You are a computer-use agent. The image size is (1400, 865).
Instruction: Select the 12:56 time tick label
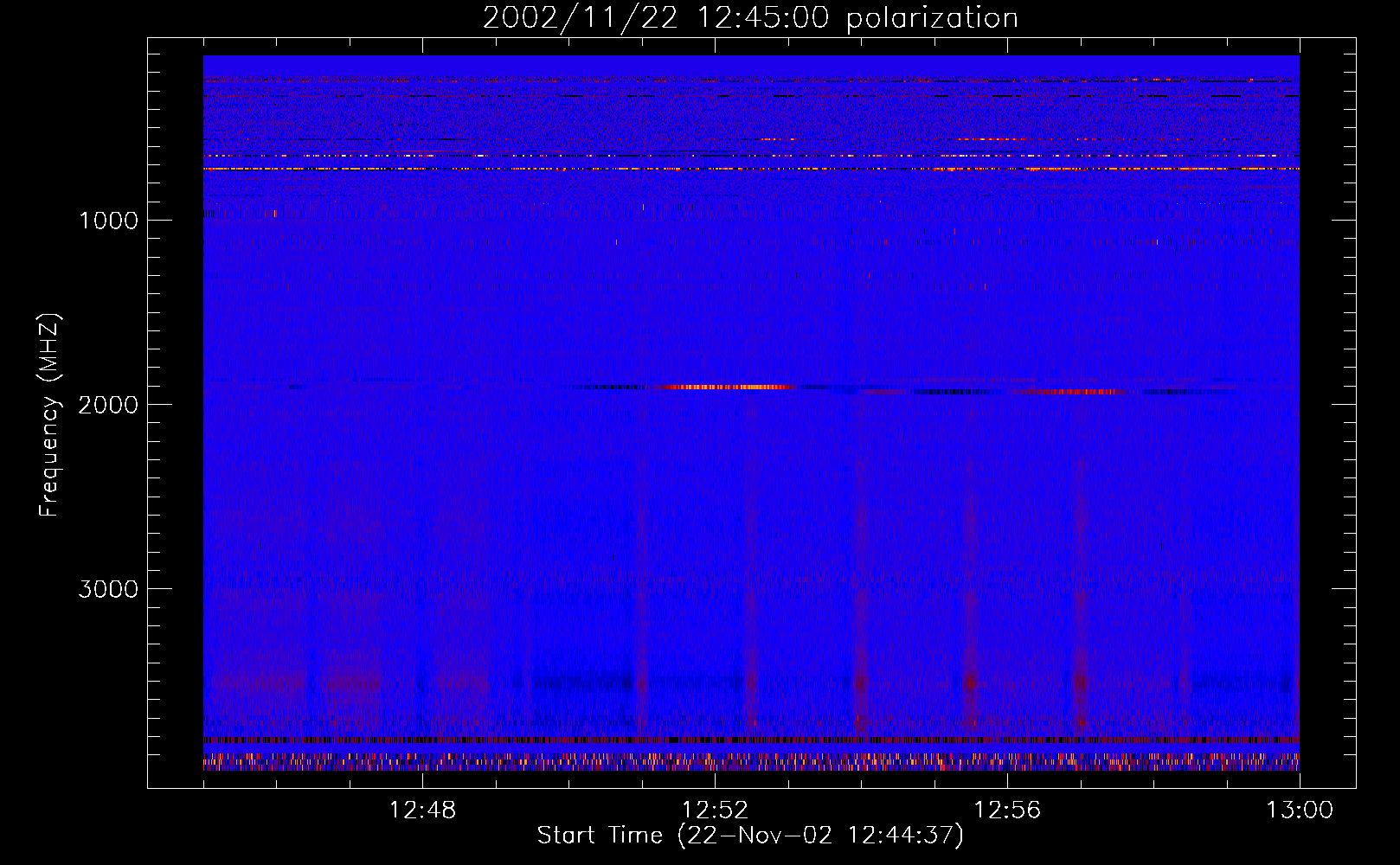(1007, 811)
